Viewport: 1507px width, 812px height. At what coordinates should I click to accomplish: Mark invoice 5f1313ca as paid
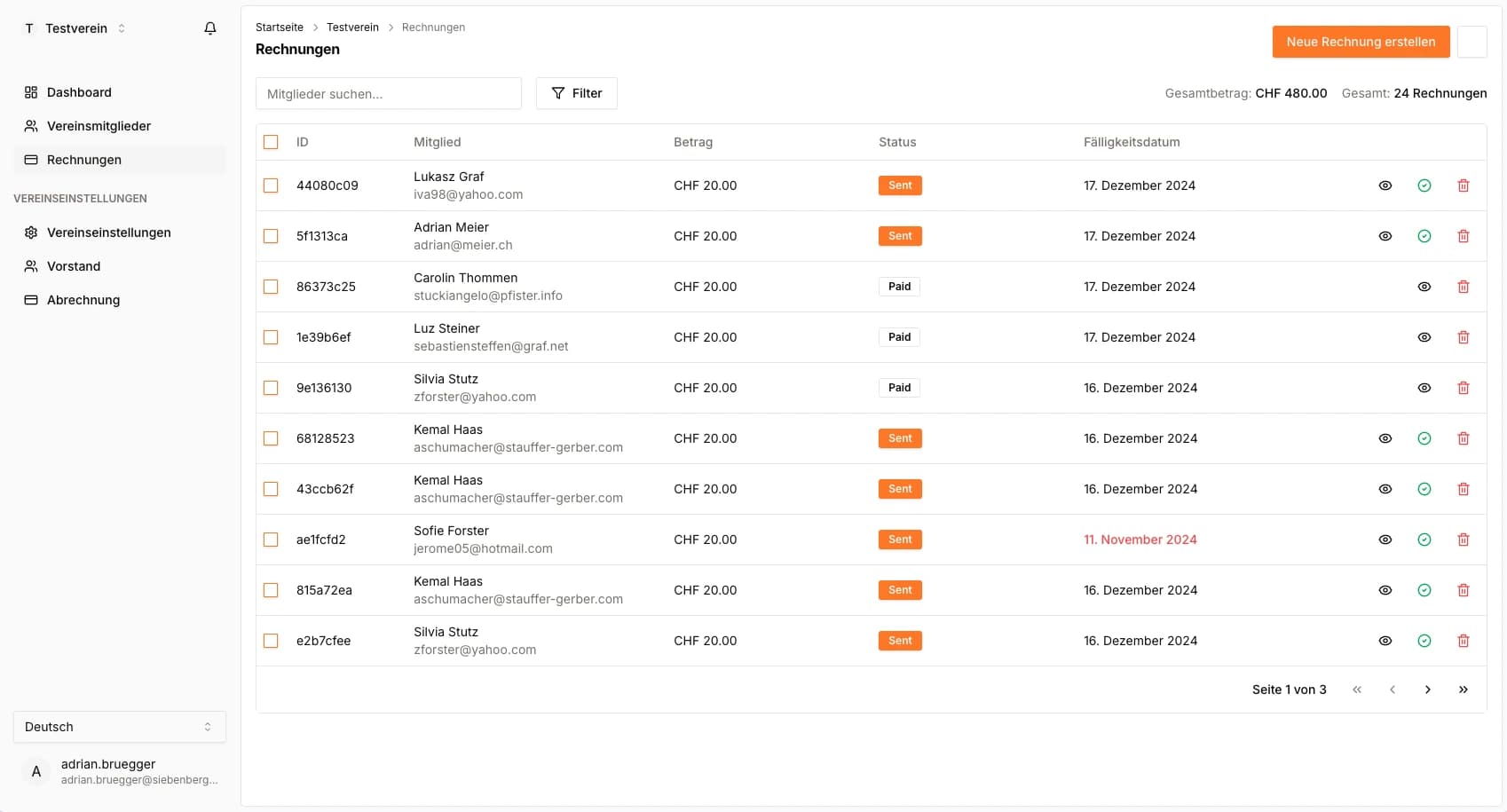pyautogui.click(x=1424, y=236)
